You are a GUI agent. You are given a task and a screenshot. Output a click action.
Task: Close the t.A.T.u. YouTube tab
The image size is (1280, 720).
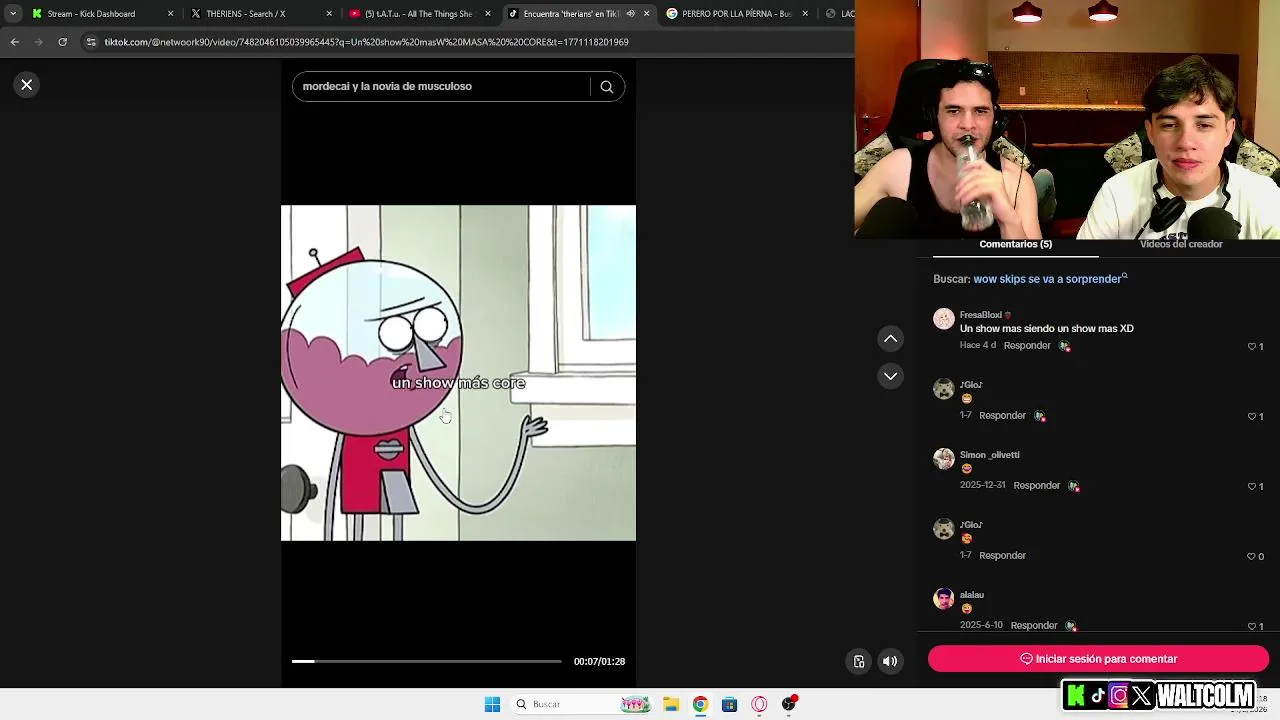pyautogui.click(x=488, y=14)
